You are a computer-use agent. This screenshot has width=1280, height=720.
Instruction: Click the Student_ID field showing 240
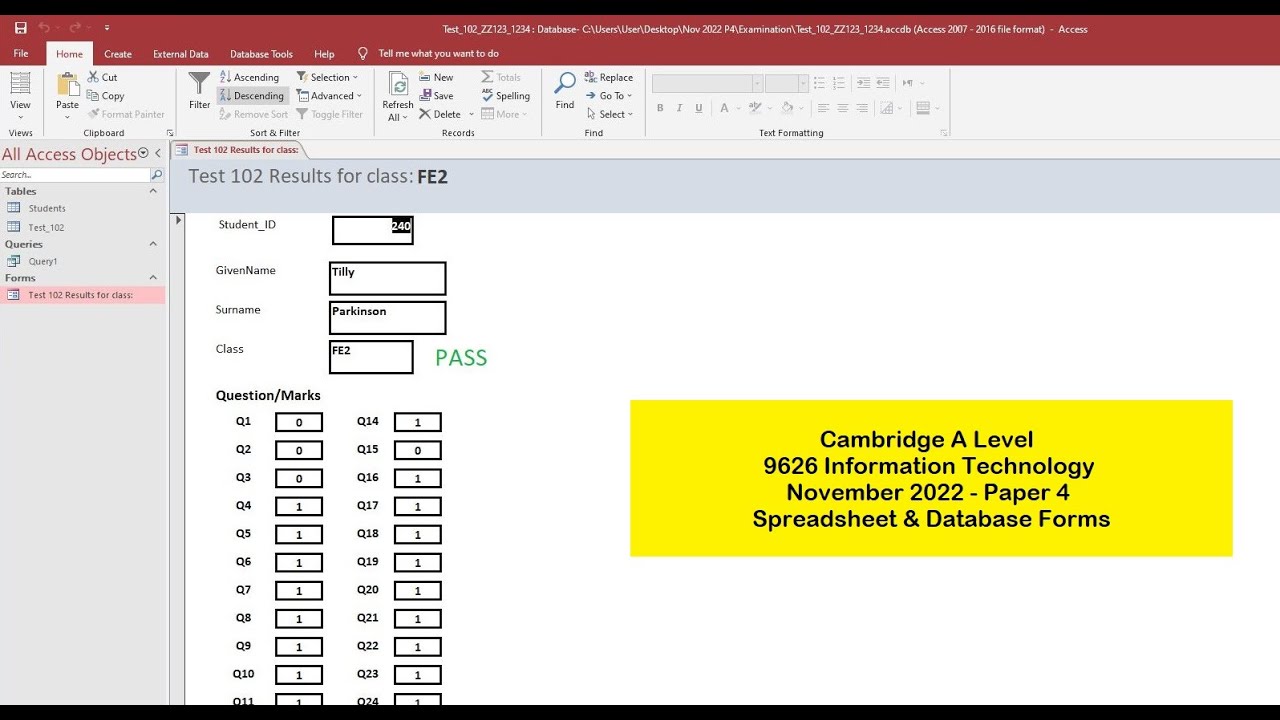(x=373, y=230)
